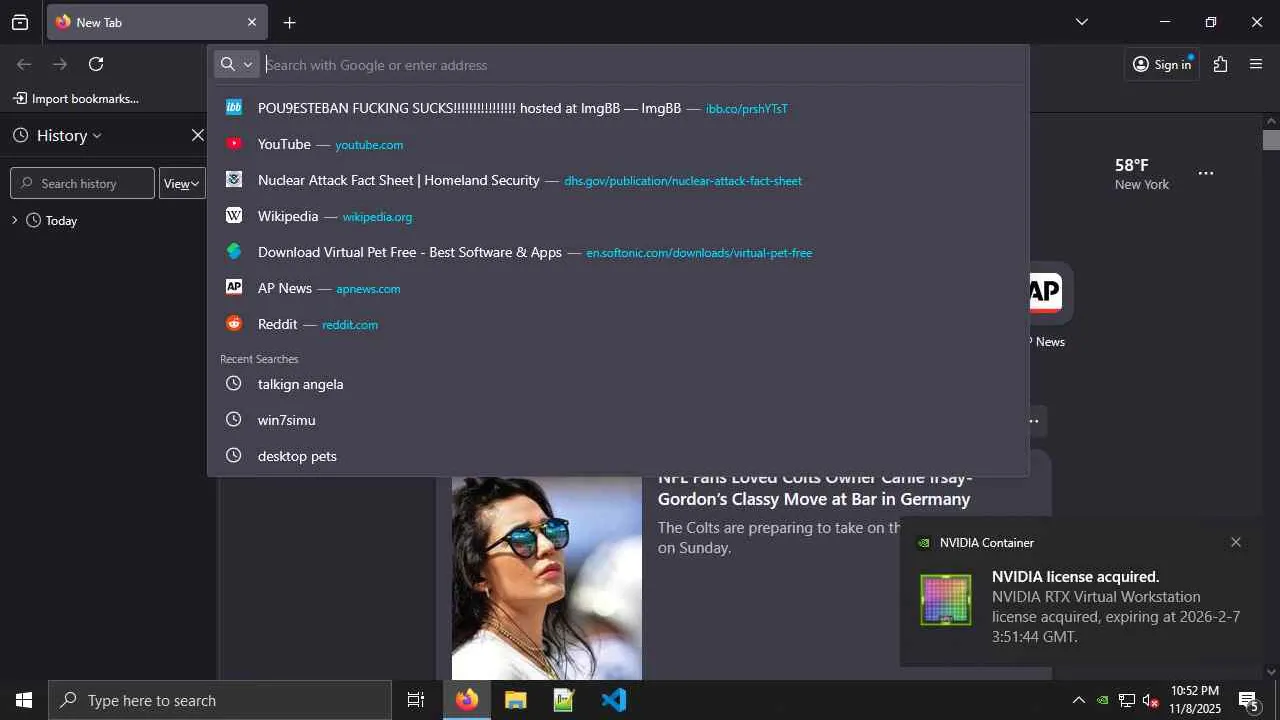Click the Search history field
This screenshot has height=720, width=1280.
click(83, 183)
